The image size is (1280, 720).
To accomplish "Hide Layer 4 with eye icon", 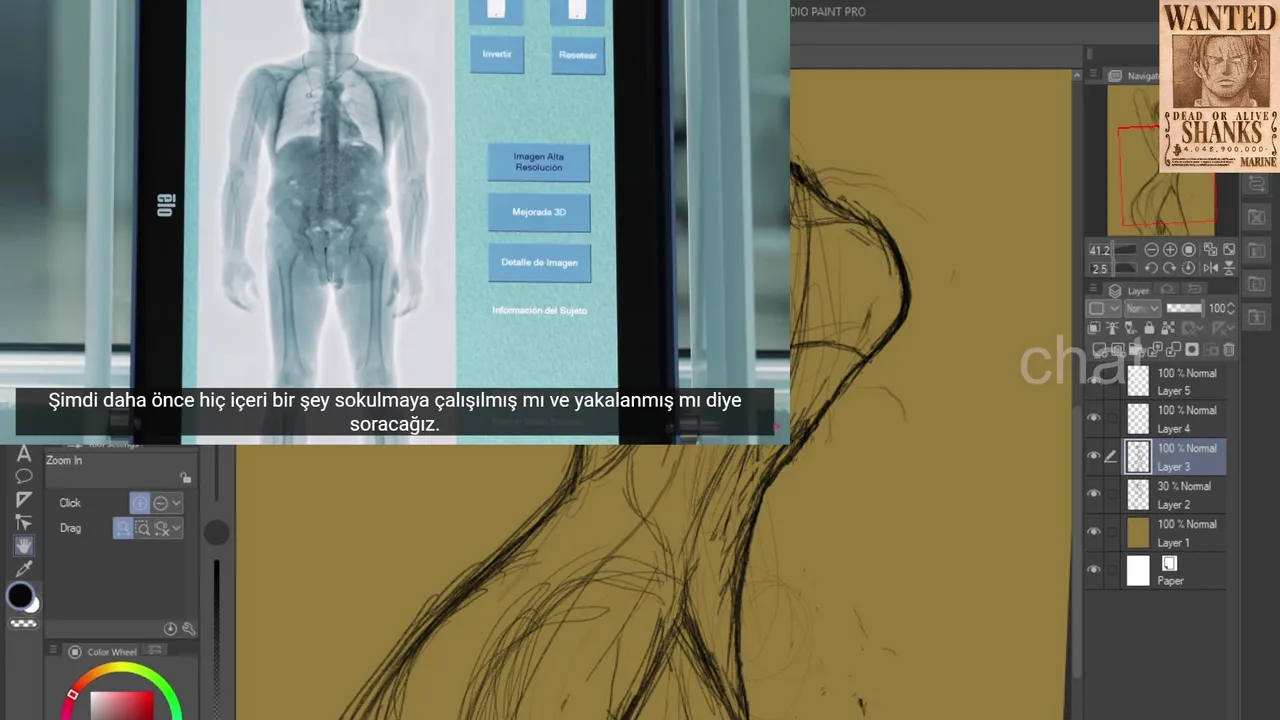I will coord(1094,418).
